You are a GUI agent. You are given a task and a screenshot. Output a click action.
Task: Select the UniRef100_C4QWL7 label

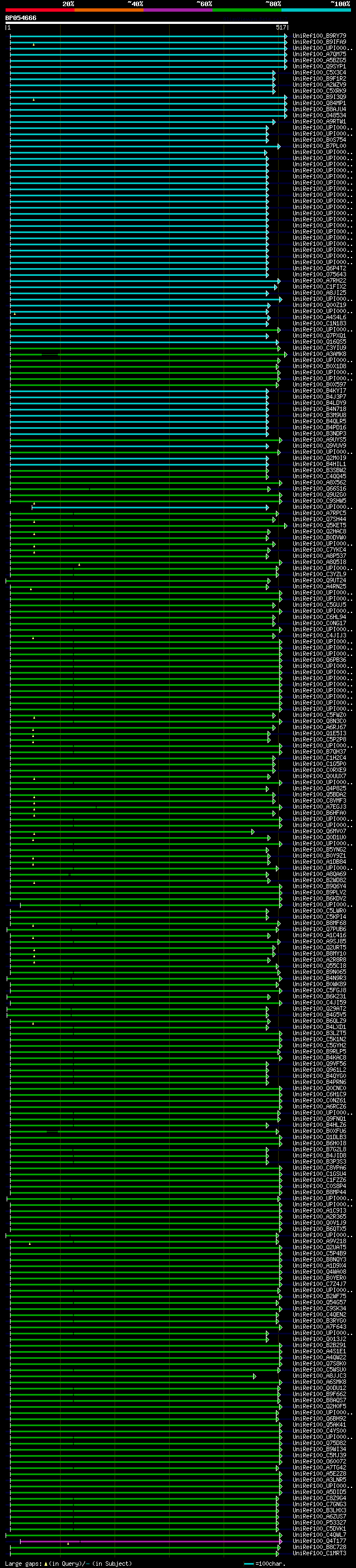(319, 1535)
